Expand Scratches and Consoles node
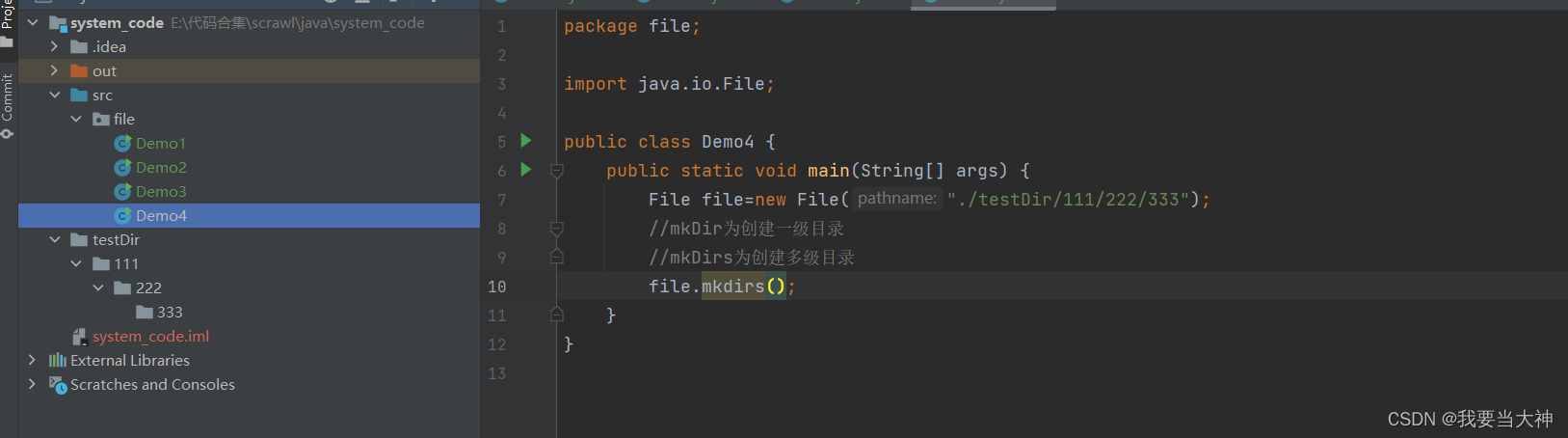1568x438 pixels. (33, 384)
